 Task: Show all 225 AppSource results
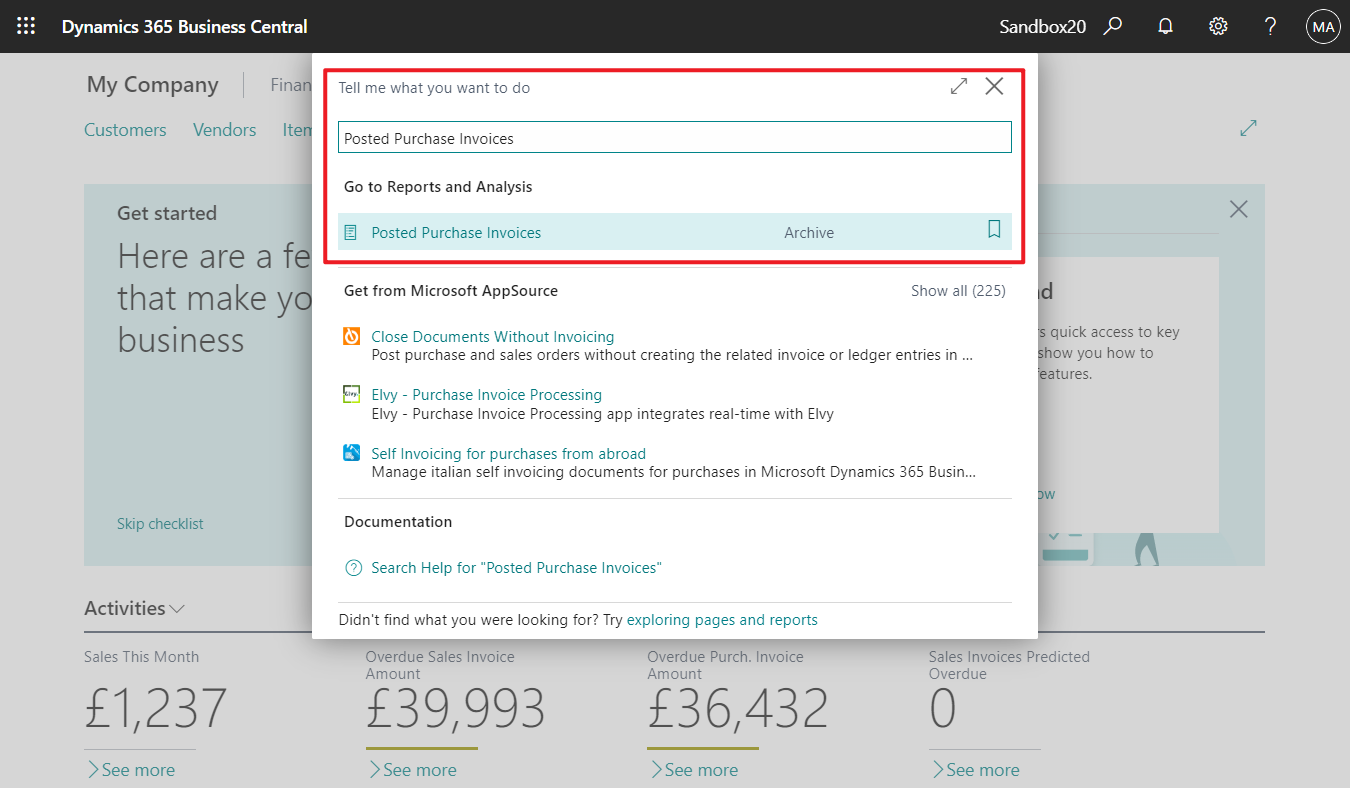coord(958,290)
